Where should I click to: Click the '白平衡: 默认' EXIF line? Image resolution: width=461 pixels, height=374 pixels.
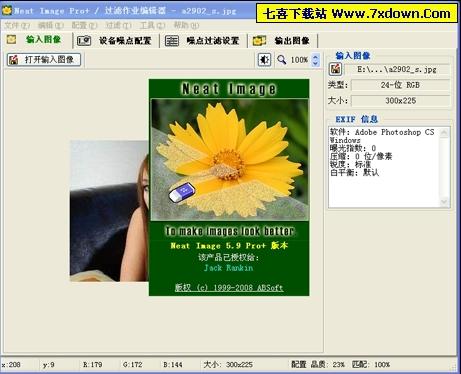pyautogui.click(x=354, y=172)
